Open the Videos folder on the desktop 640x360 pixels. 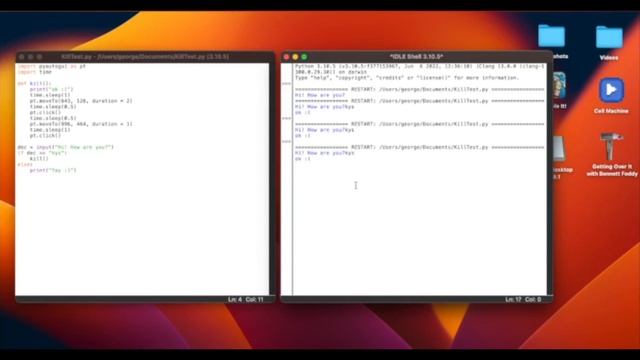609,38
